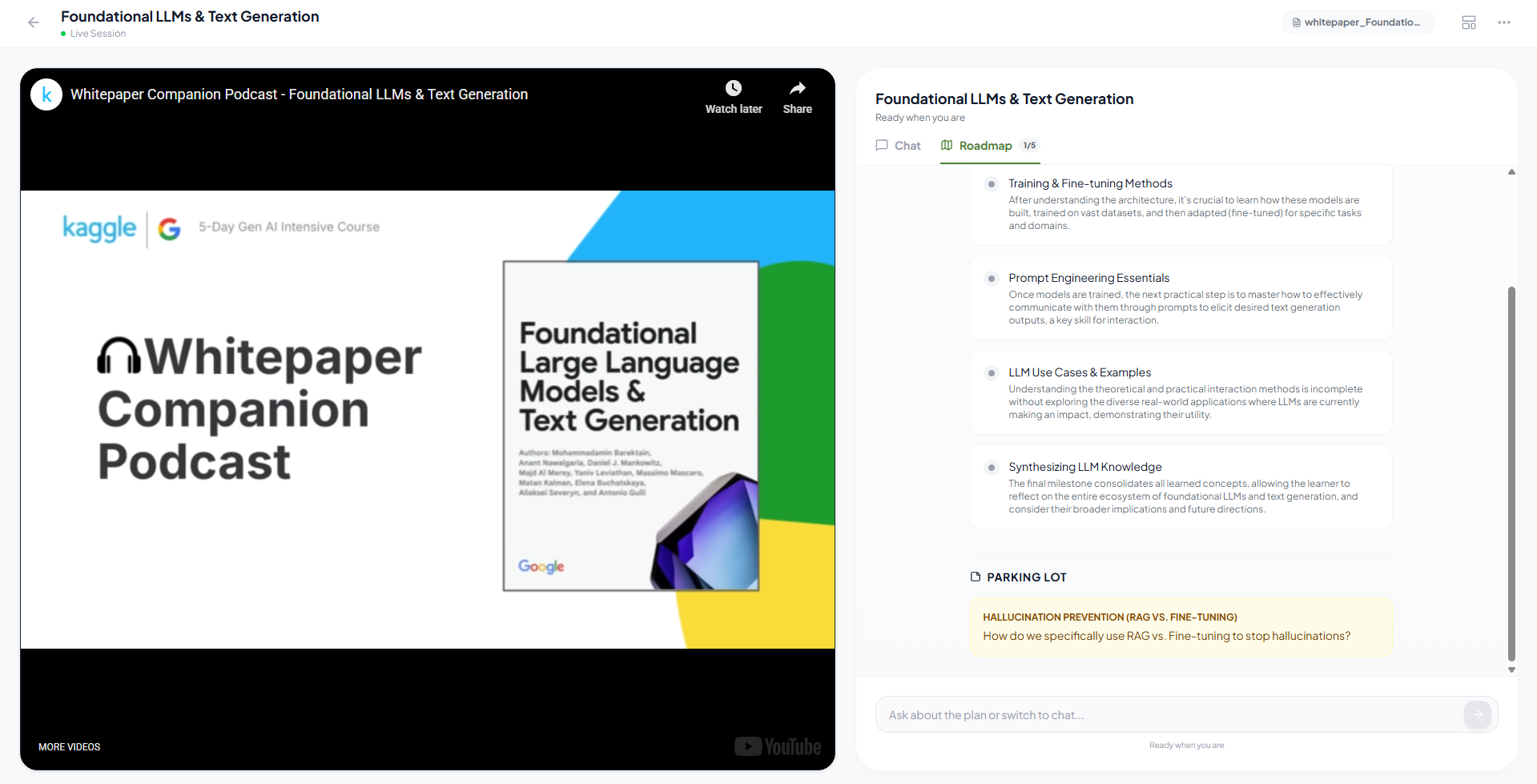Viewport: 1537px width, 784px height.
Task: Click the PARKING LOT heading
Action: tap(1027, 577)
